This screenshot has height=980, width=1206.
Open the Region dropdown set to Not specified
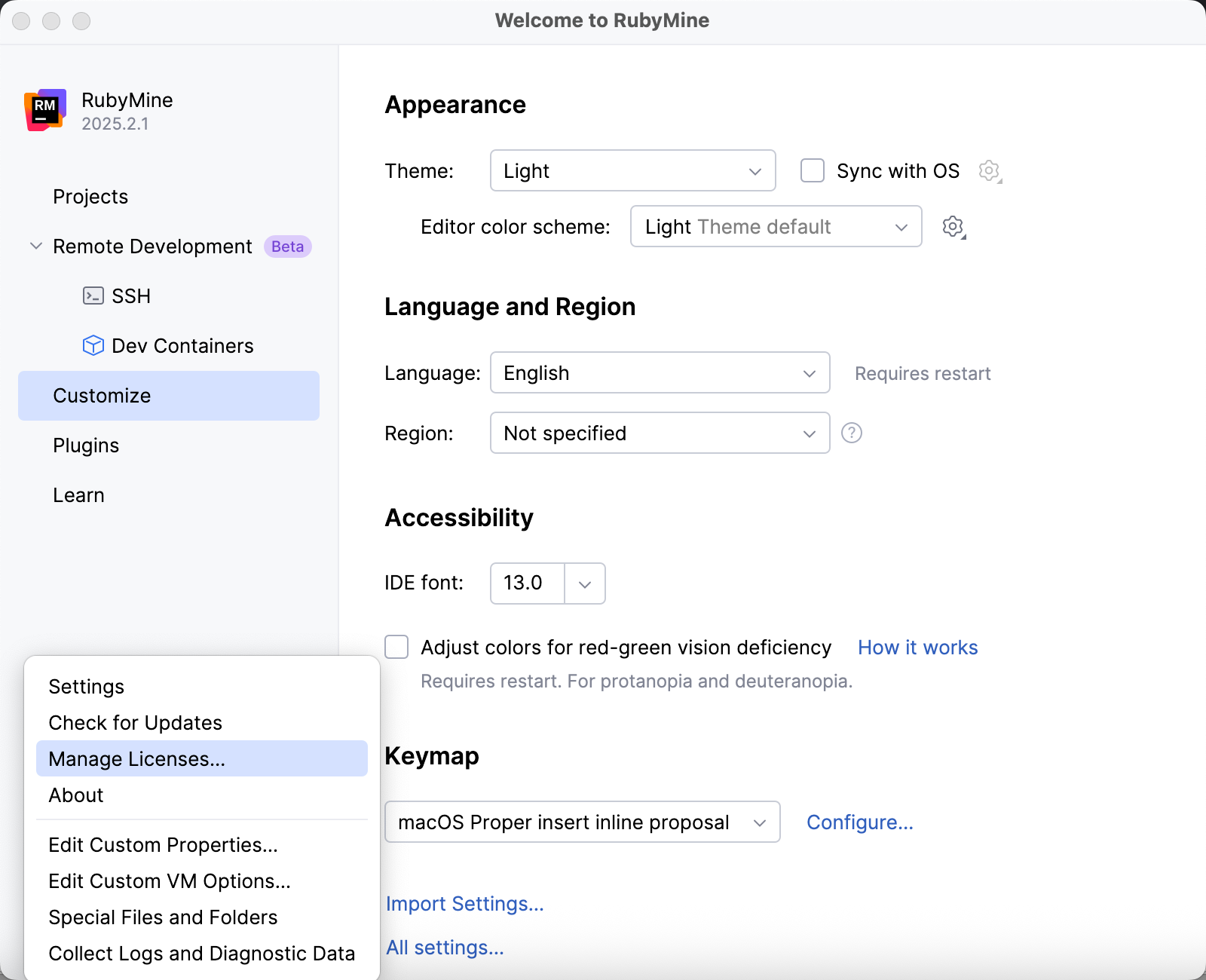pos(660,433)
